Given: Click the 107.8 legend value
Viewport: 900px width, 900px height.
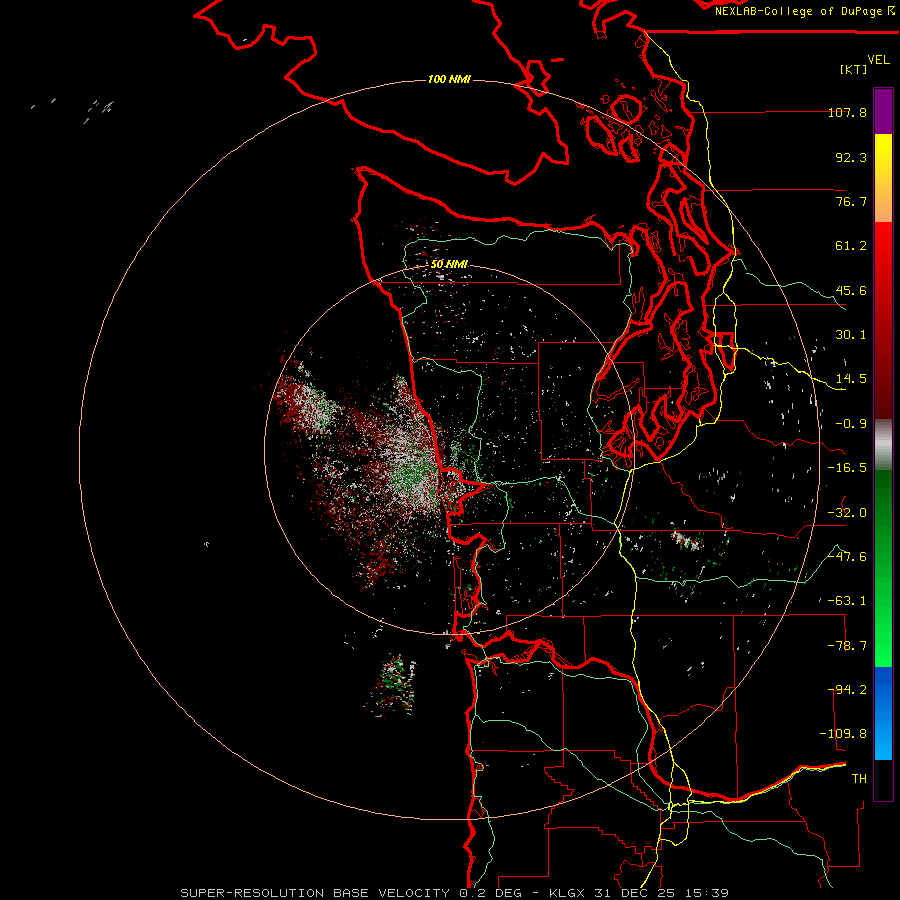Looking at the screenshot, I should click(847, 112).
